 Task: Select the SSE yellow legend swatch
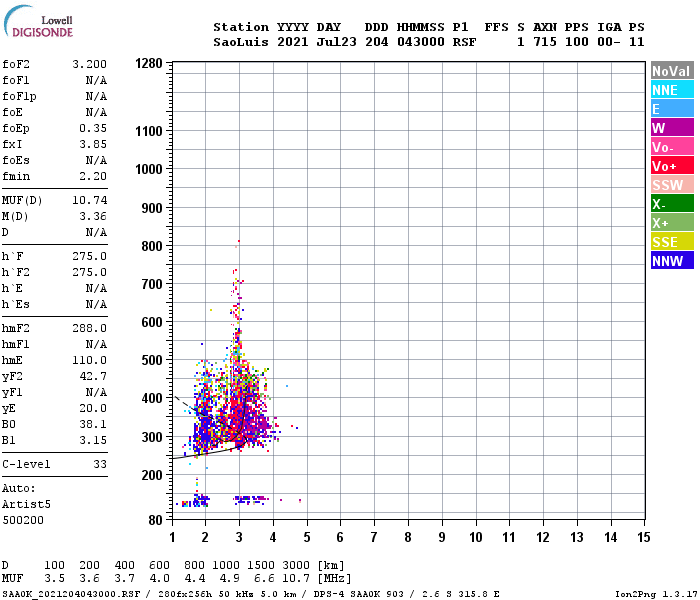(672, 242)
